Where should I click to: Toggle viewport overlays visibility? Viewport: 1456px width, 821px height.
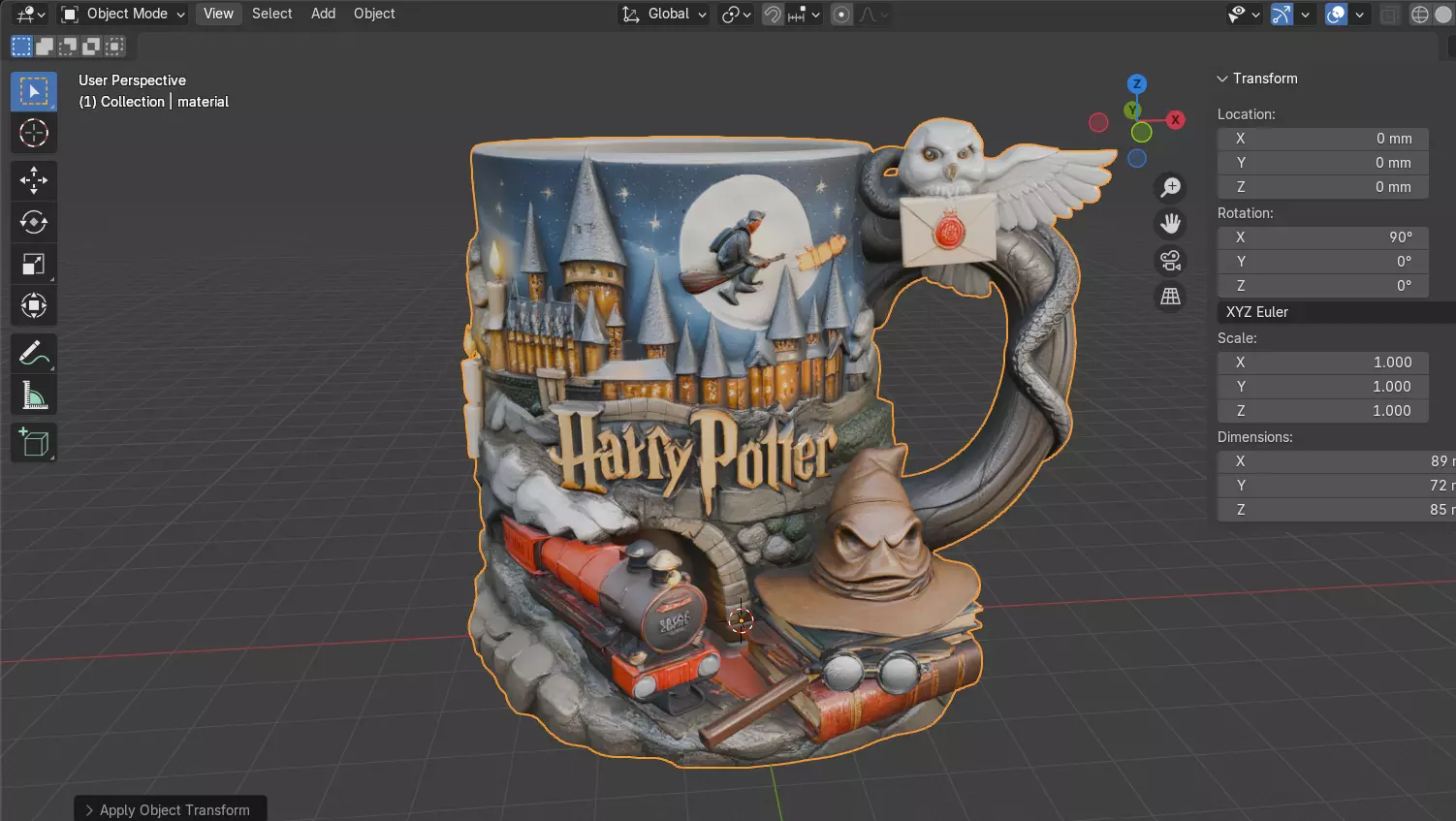coord(1336,15)
